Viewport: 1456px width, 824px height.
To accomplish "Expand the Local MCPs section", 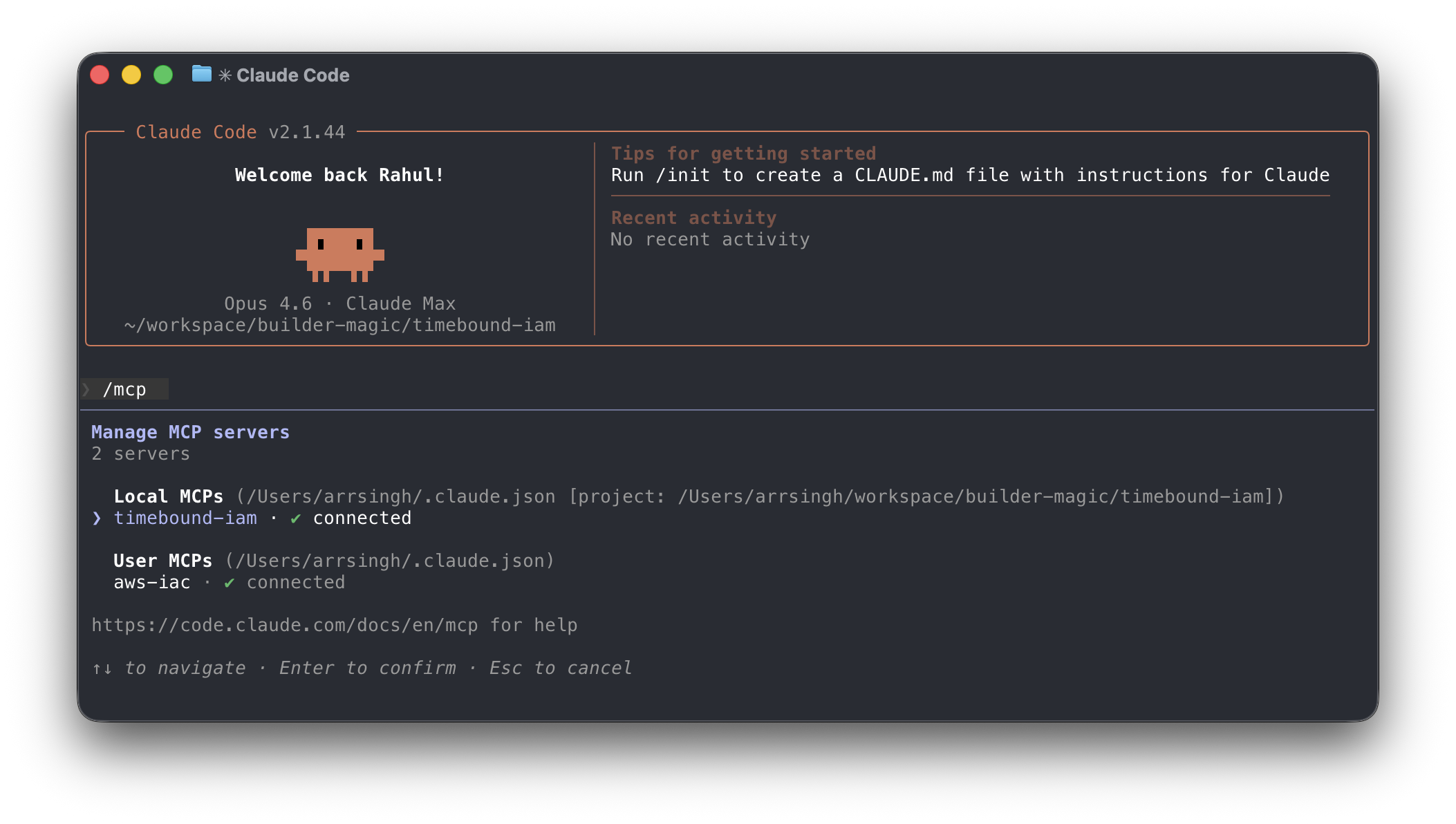I will coord(168,496).
